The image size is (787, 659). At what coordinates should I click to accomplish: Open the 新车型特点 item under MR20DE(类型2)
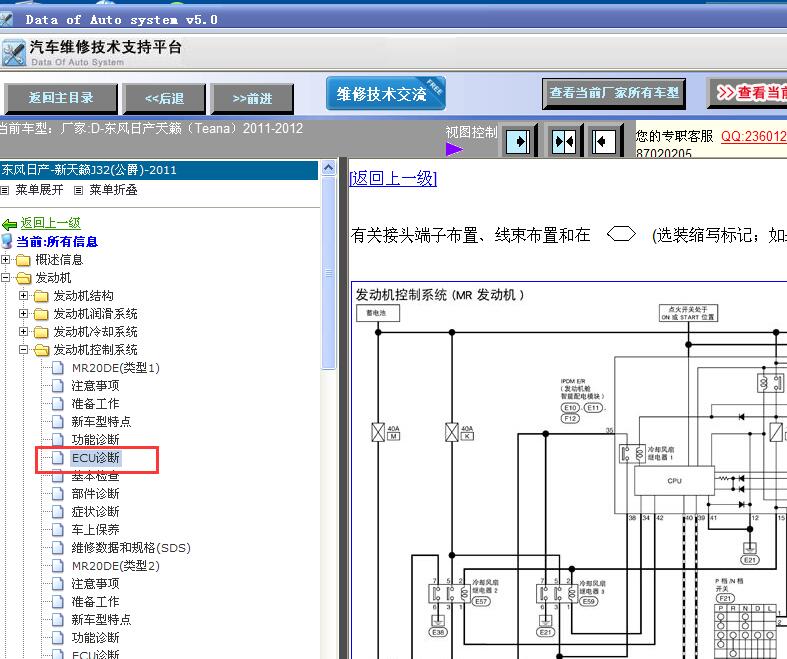101,620
